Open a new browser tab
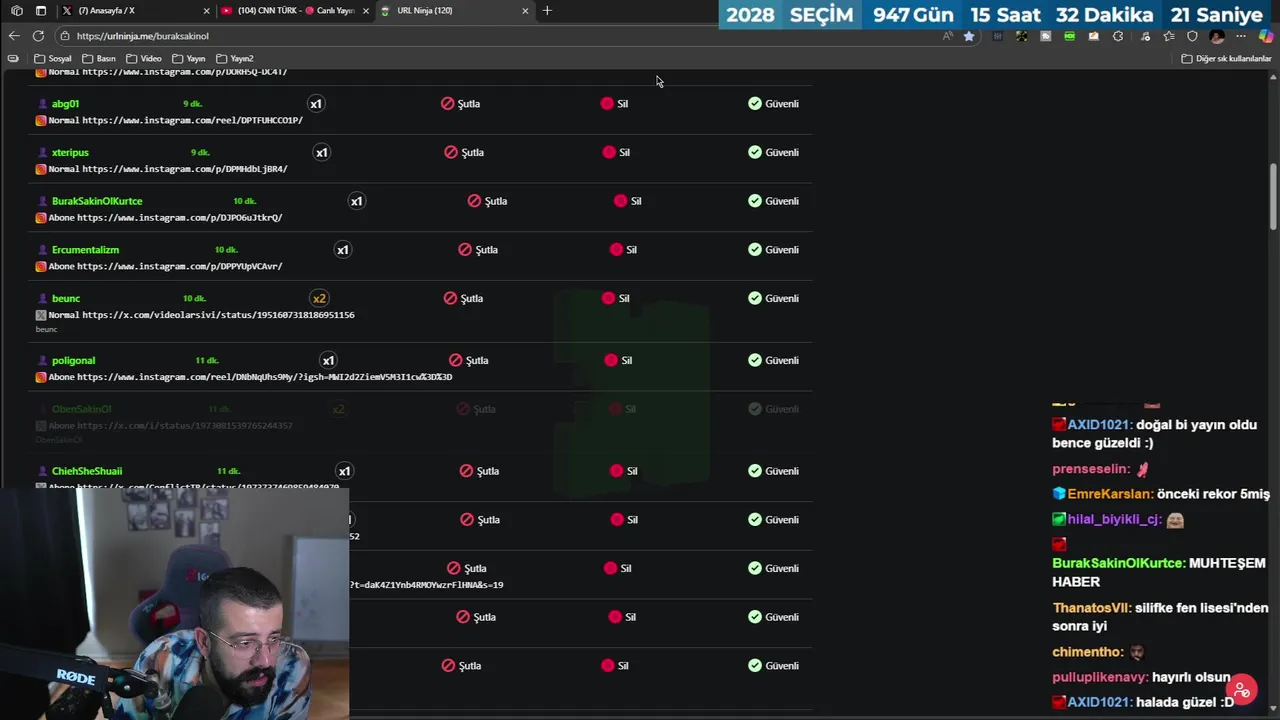 tap(547, 11)
